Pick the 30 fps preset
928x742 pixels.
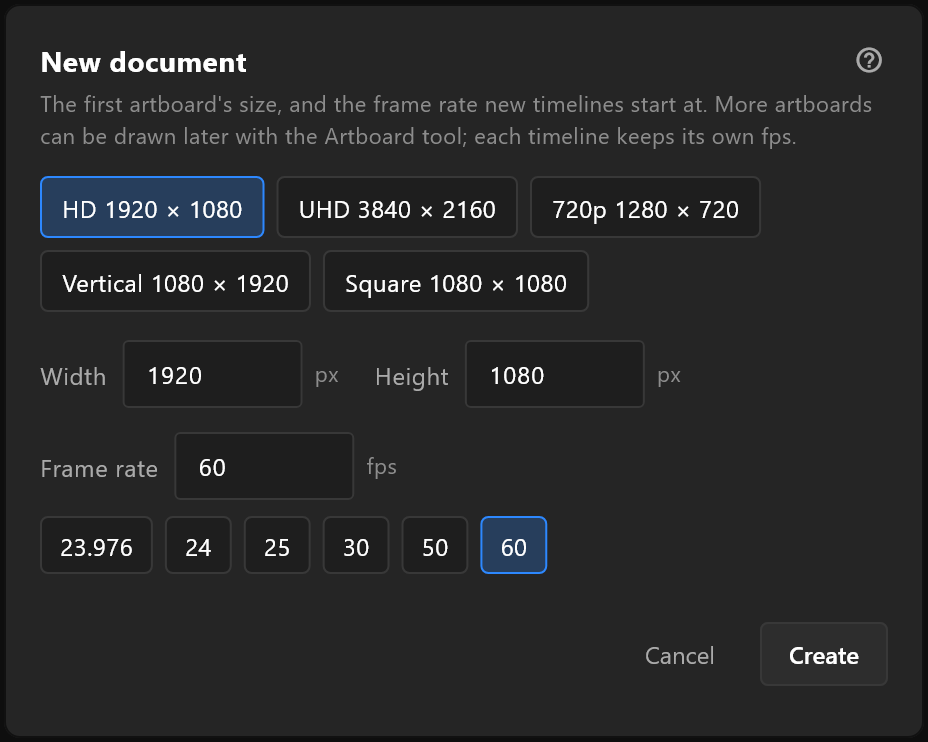click(x=356, y=545)
